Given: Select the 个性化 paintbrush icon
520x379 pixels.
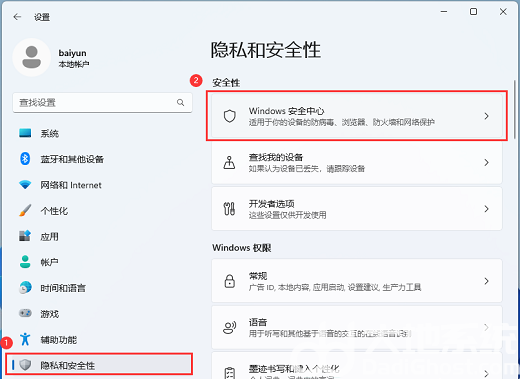Looking at the screenshot, I should 25,210.
